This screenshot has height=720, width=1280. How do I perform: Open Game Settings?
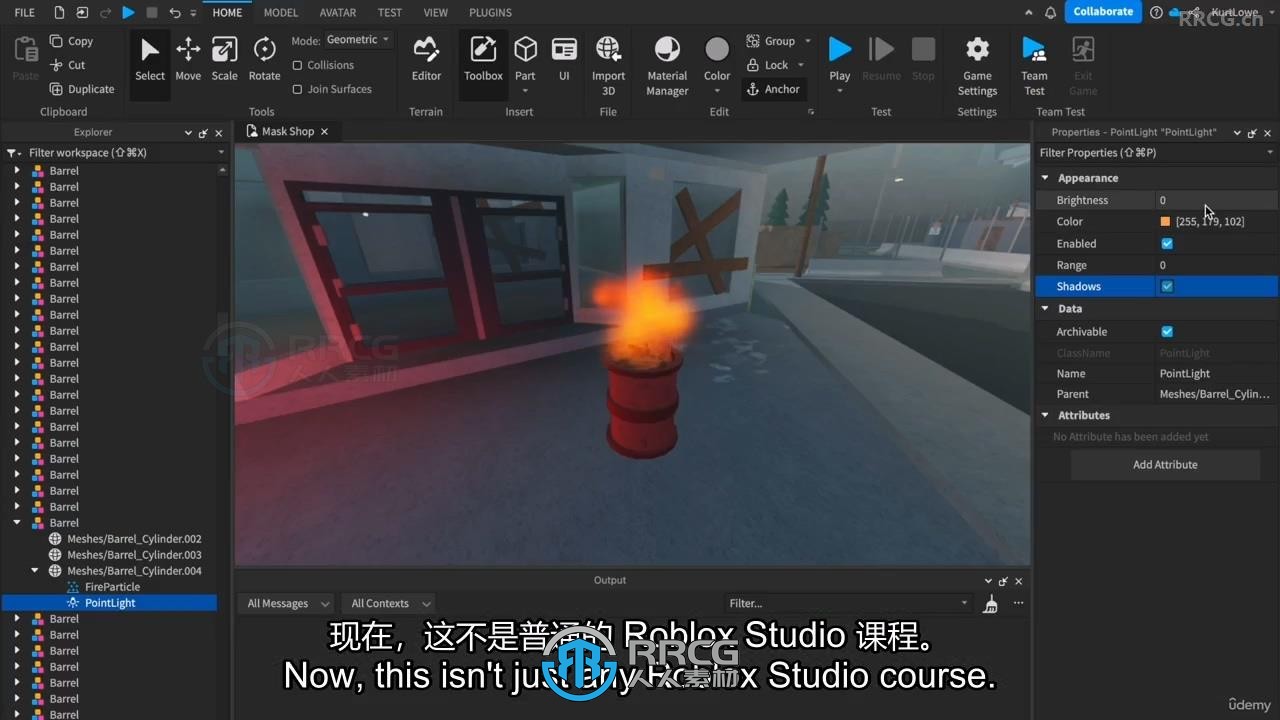pos(977,66)
